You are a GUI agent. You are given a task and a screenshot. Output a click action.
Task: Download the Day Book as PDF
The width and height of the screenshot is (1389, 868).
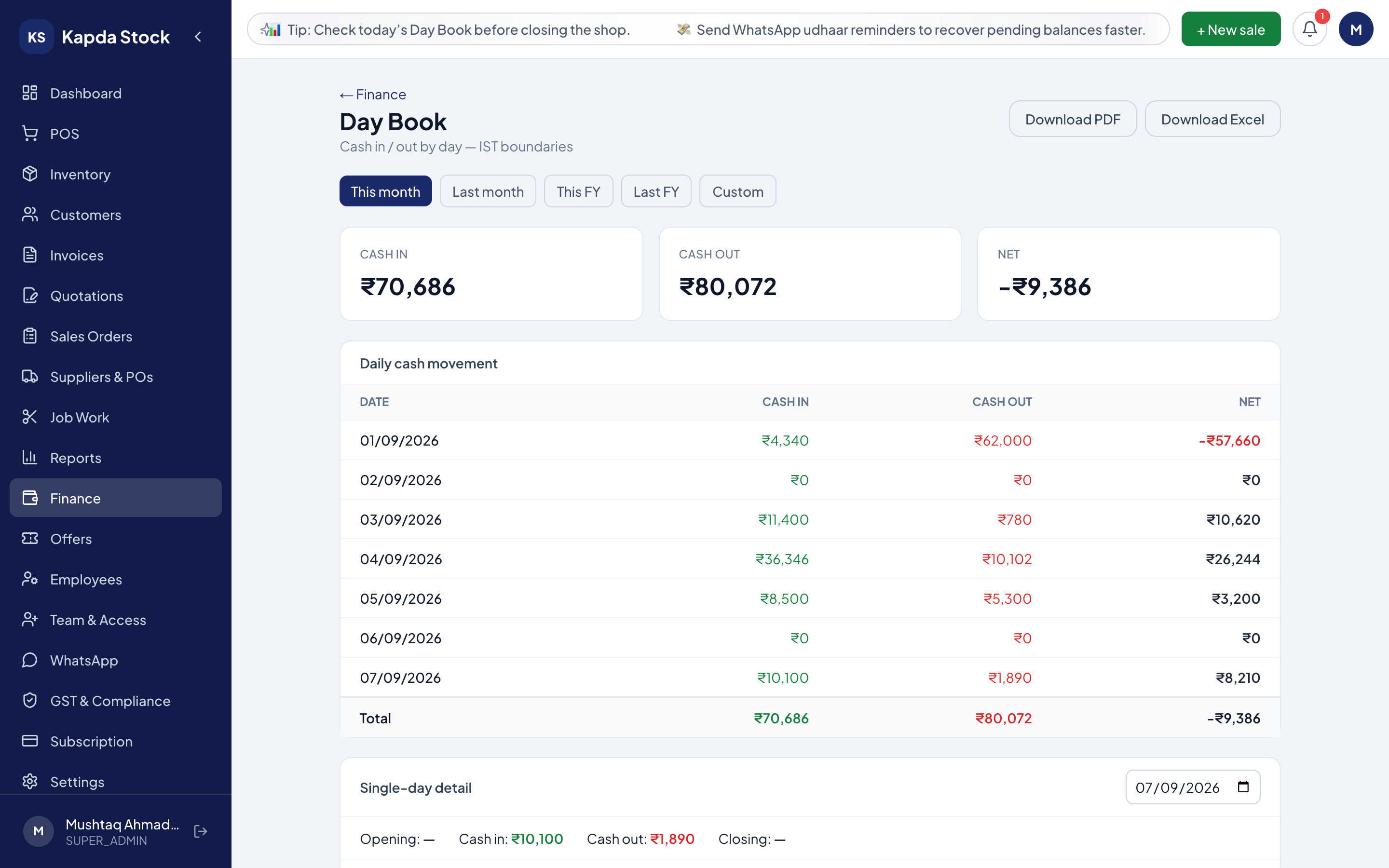(x=1072, y=119)
